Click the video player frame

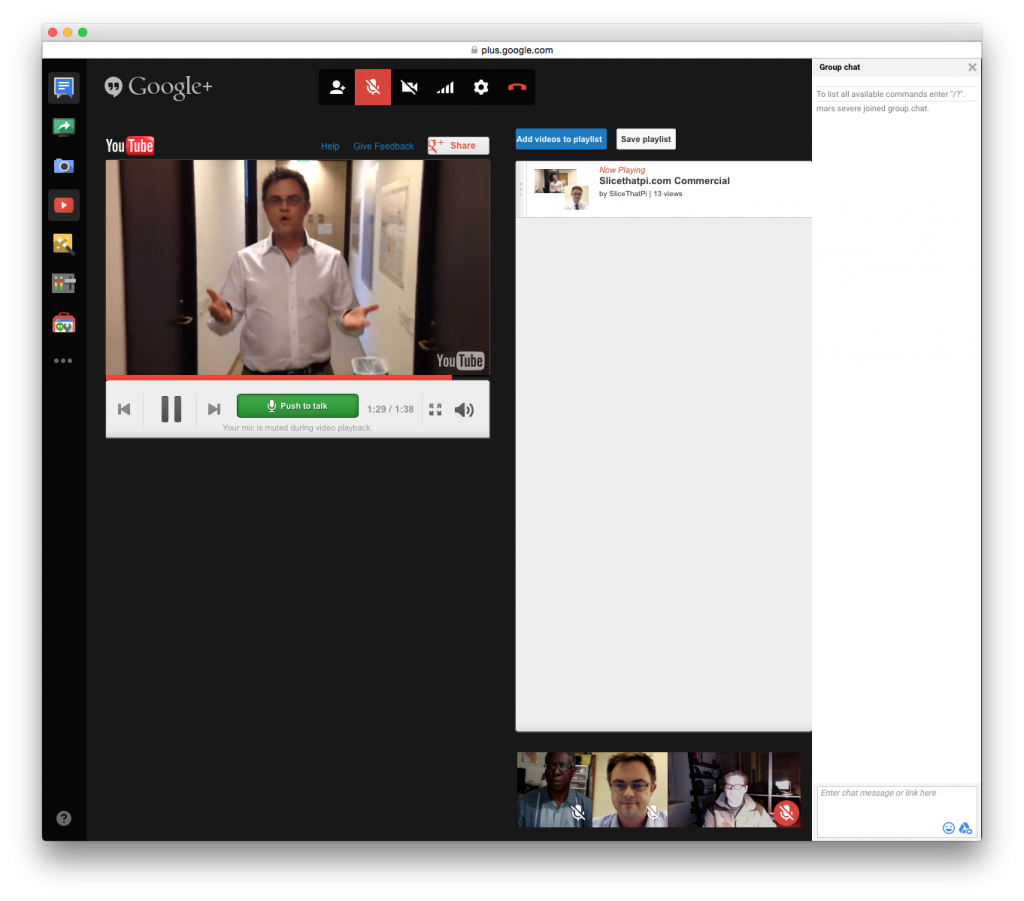click(x=298, y=268)
